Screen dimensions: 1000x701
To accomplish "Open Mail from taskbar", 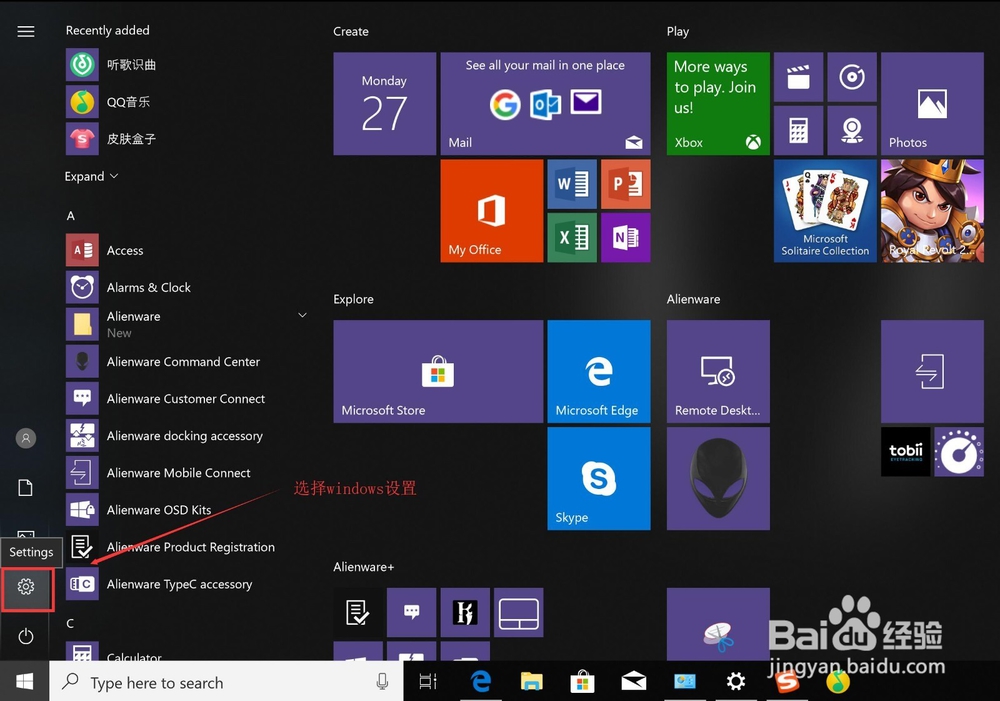I will 633,682.
